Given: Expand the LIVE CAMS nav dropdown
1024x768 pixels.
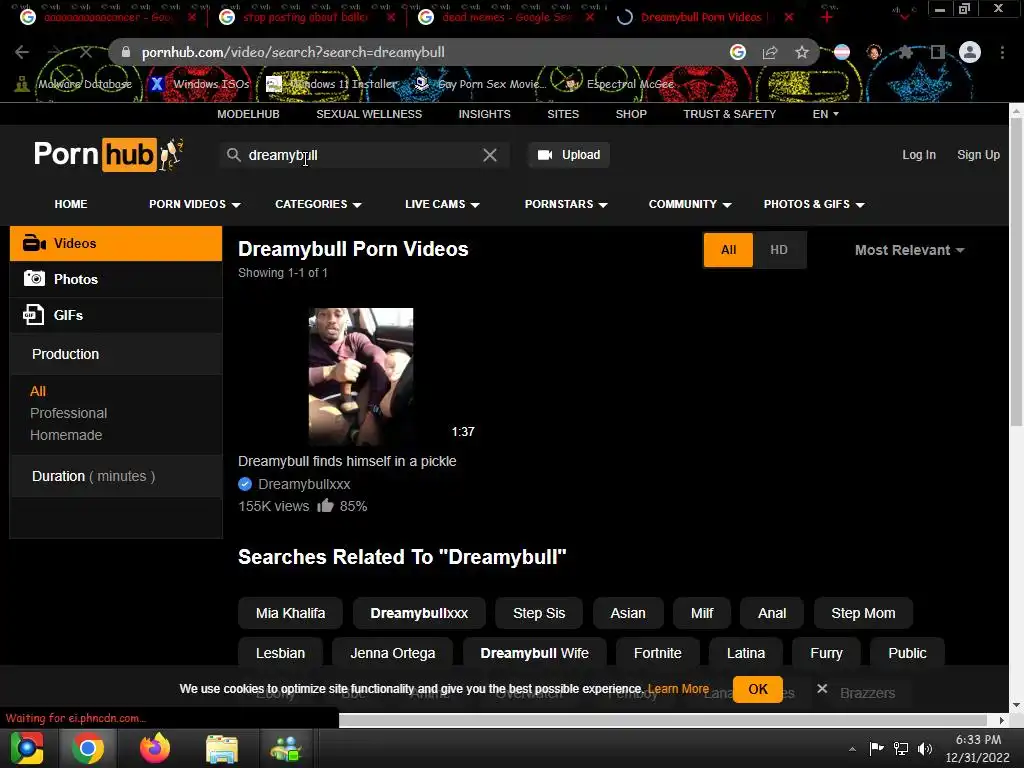Looking at the screenshot, I should coord(442,204).
